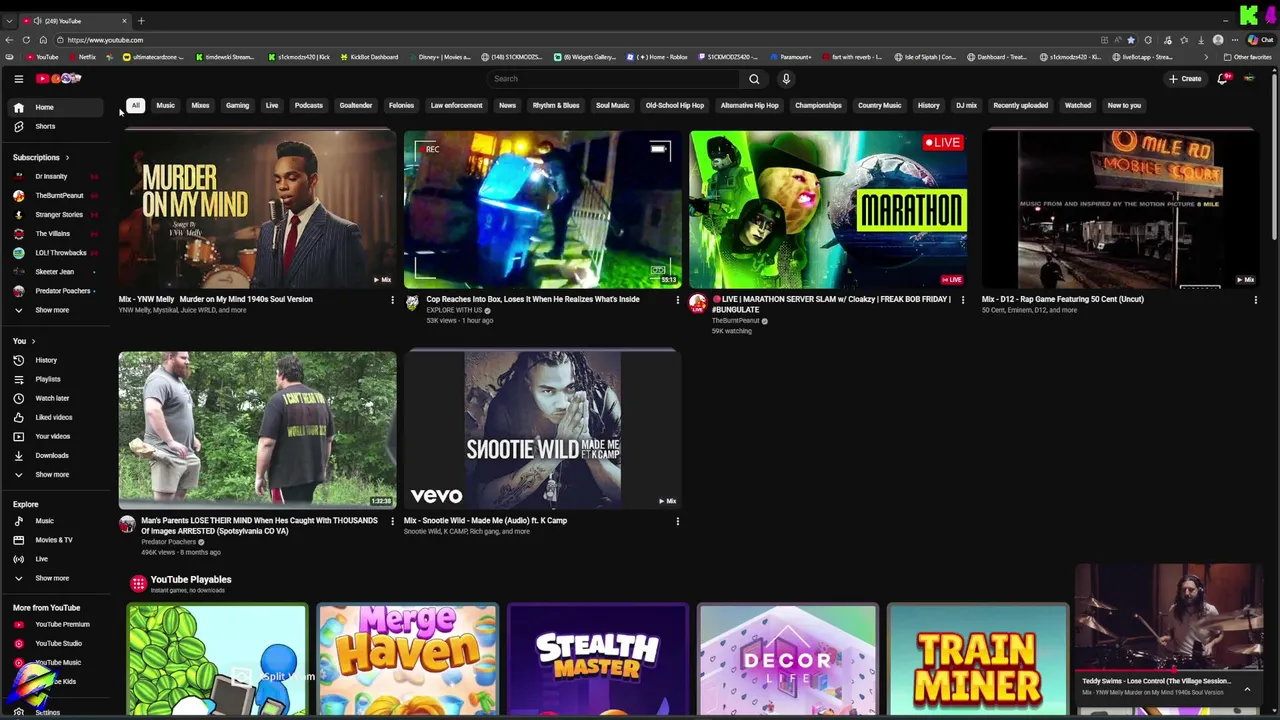Launch the Stealth Master playable game

(597, 660)
